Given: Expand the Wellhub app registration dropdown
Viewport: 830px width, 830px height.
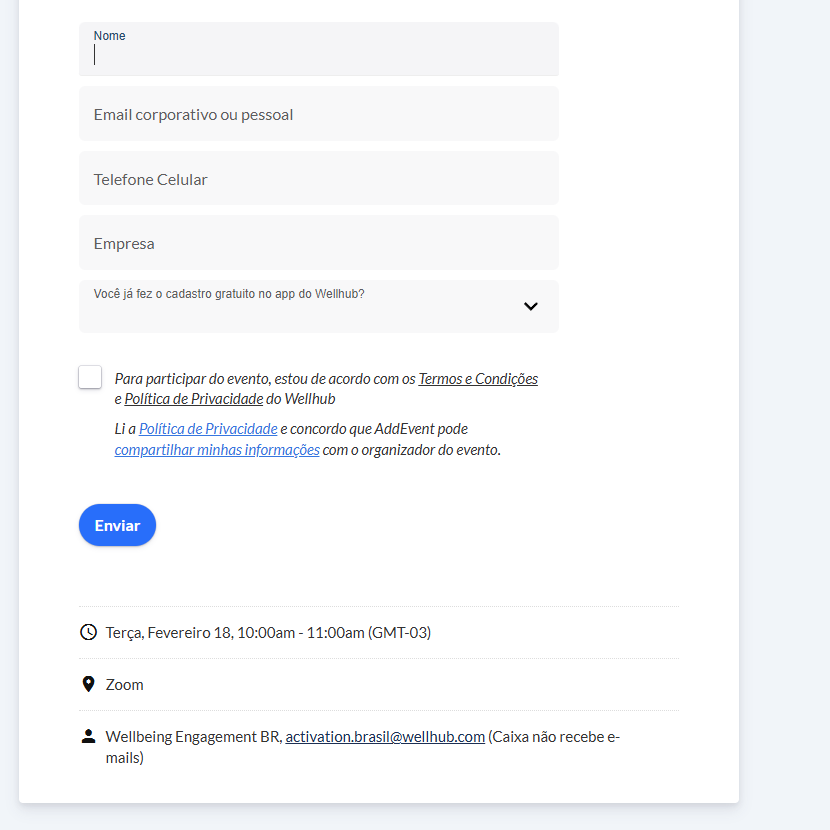Looking at the screenshot, I should (x=318, y=307).
